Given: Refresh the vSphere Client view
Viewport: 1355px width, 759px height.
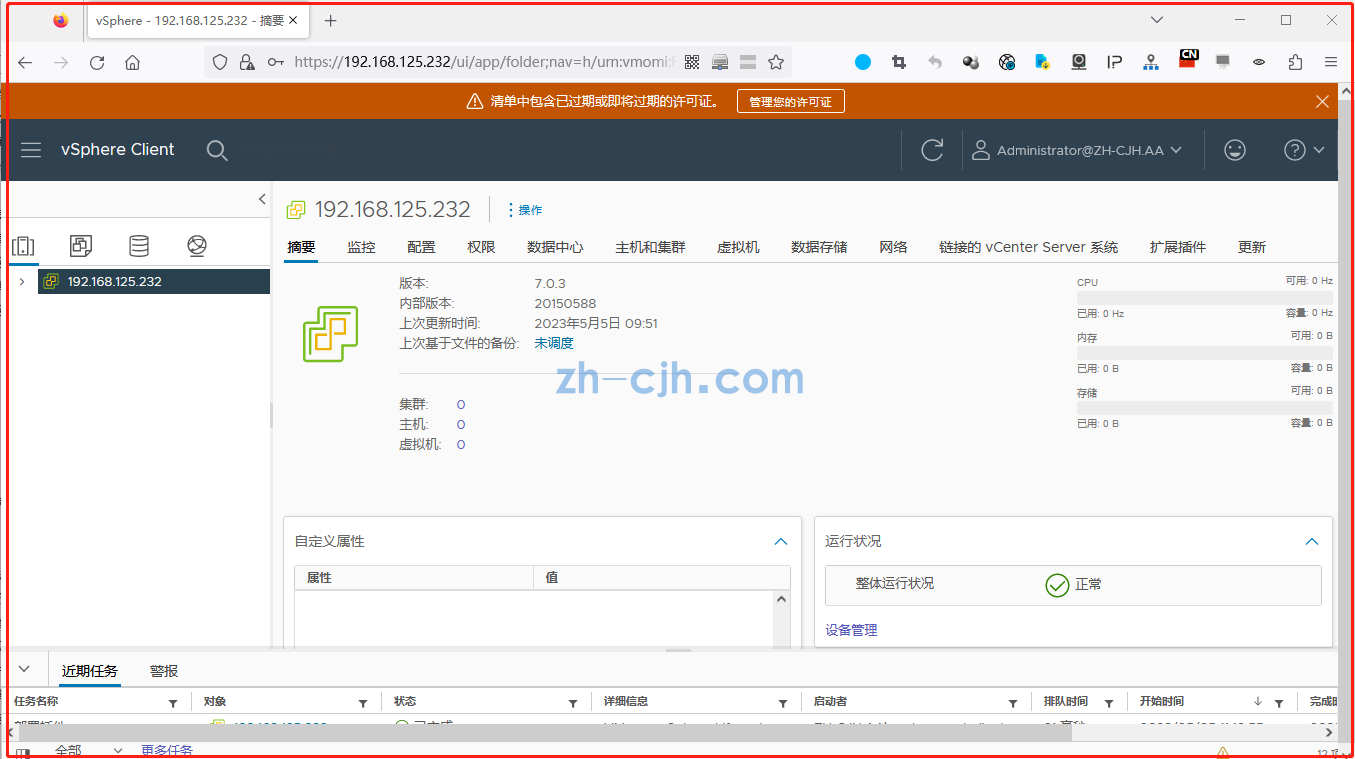Looking at the screenshot, I should pyautogui.click(x=932, y=150).
